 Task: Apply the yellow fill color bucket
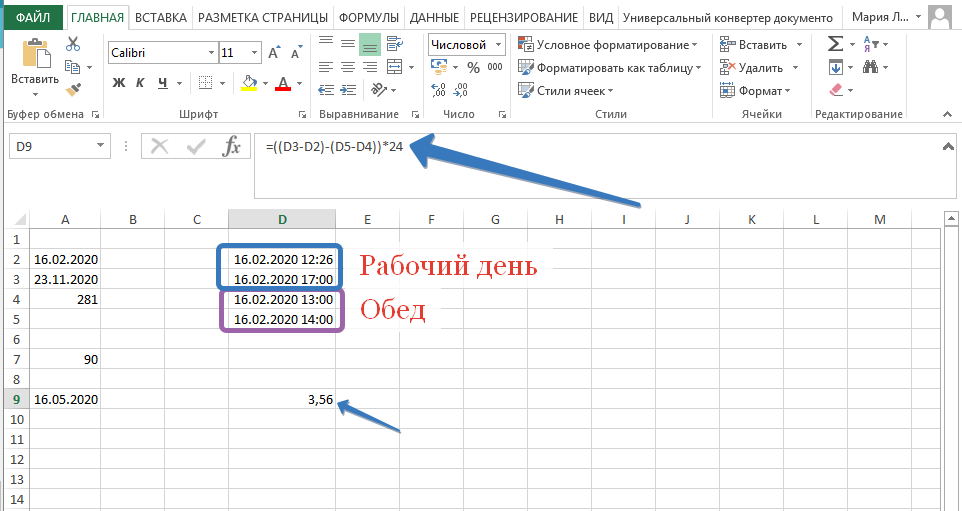pos(249,83)
